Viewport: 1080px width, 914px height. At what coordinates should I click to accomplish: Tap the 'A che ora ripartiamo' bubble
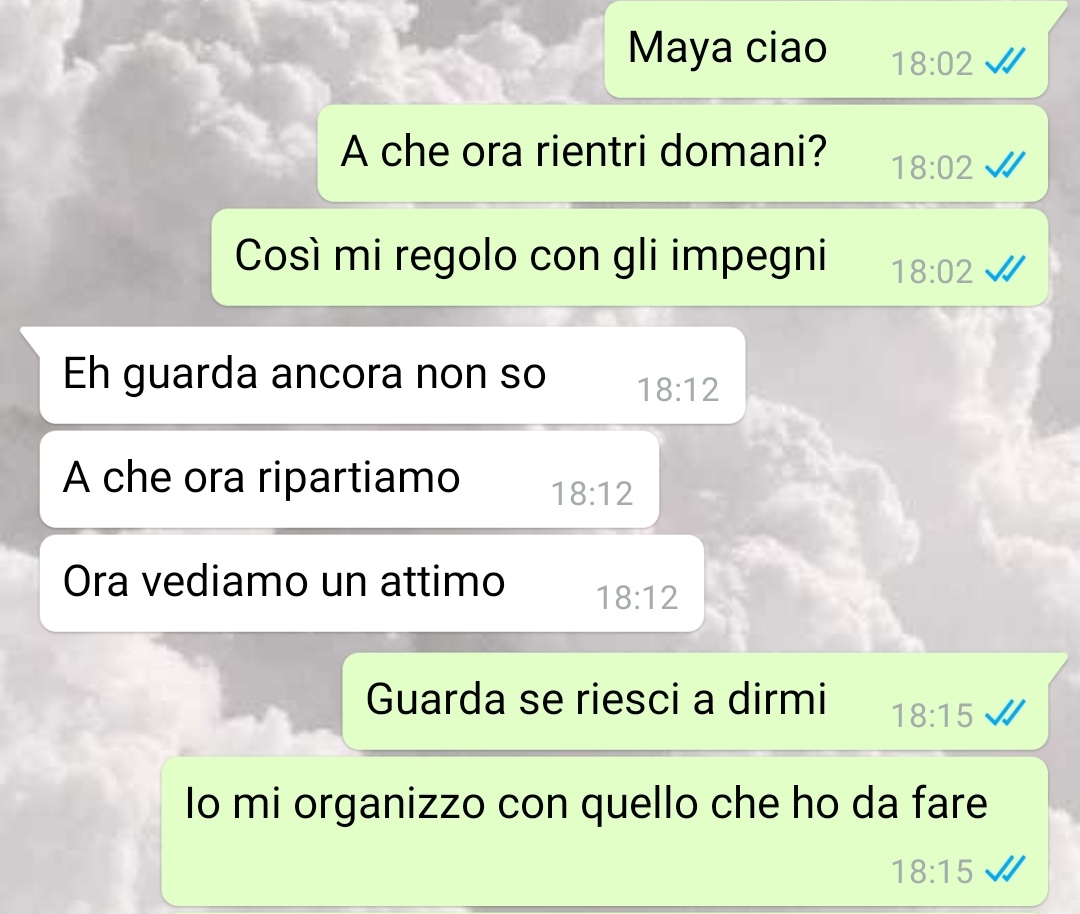coord(349,479)
